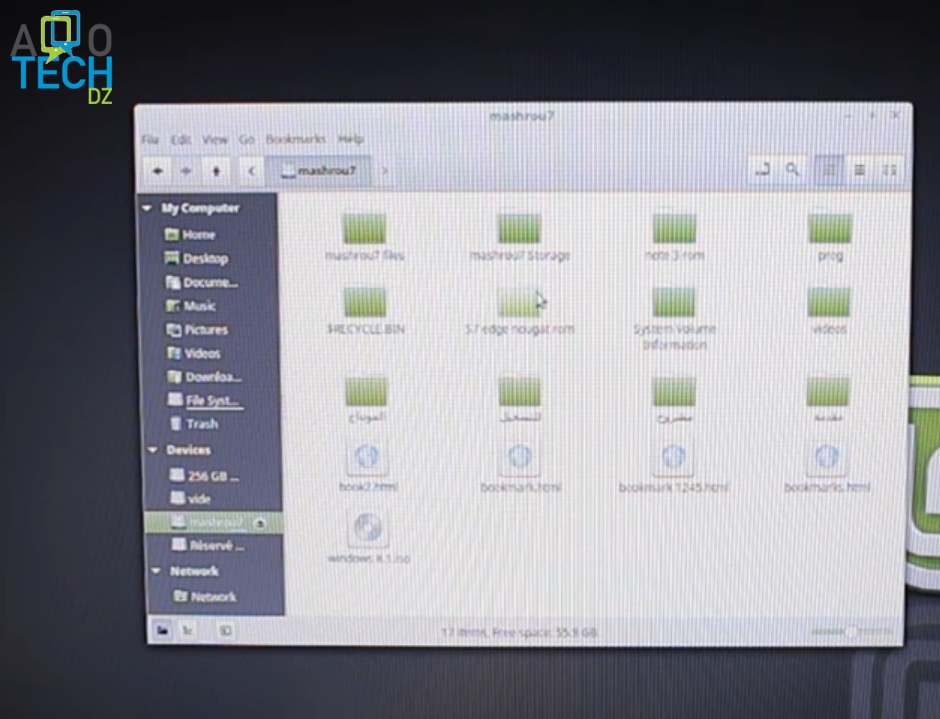The image size is (940, 719).
Task: Open the search magnifier in toolbar
Action: pyautogui.click(x=792, y=170)
